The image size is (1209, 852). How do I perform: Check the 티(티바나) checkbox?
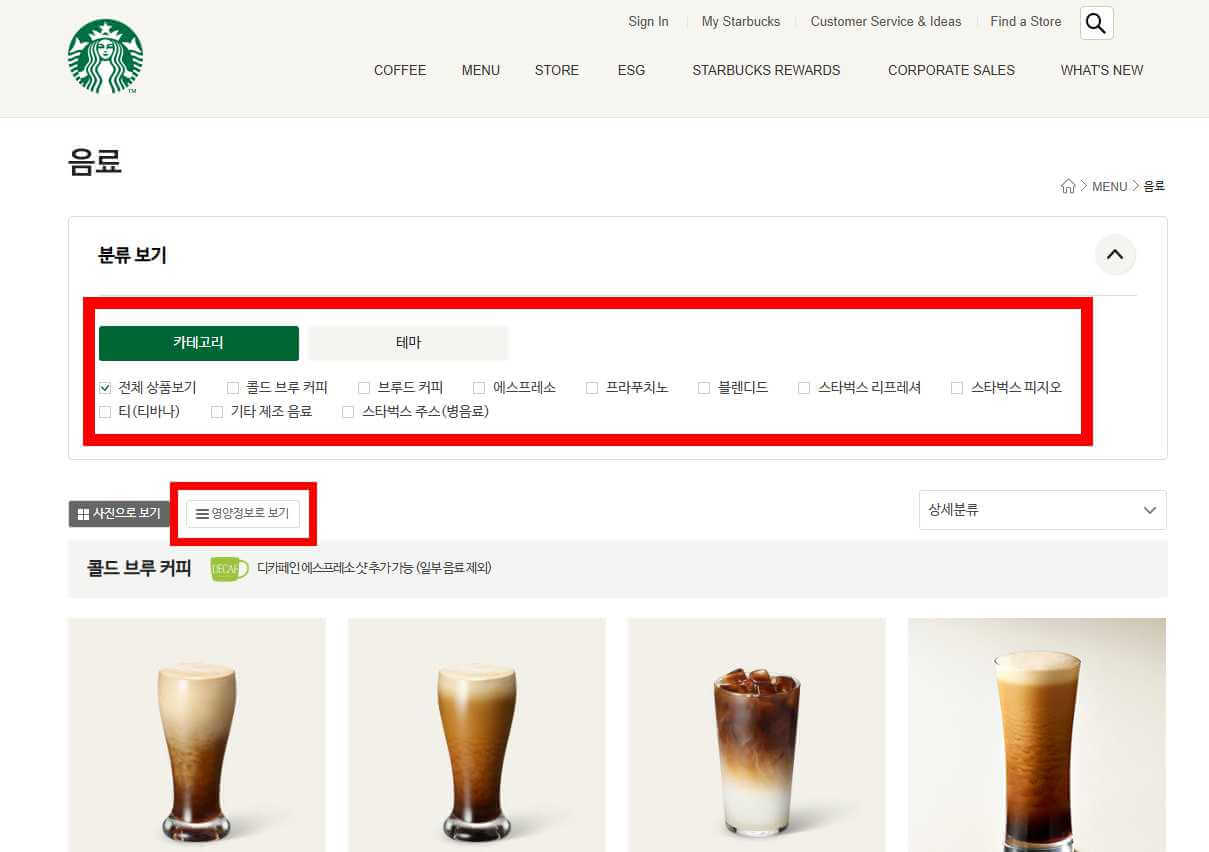105,411
